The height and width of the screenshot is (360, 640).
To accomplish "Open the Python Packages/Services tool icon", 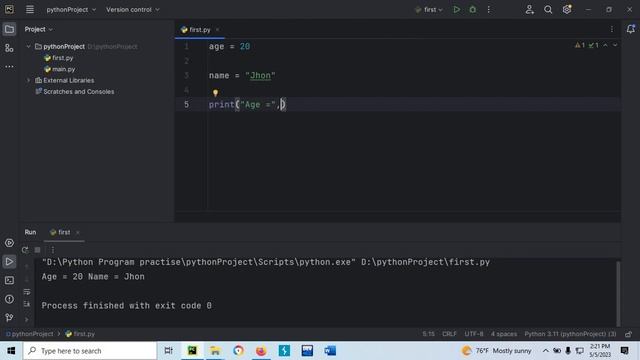I will (x=9, y=243).
